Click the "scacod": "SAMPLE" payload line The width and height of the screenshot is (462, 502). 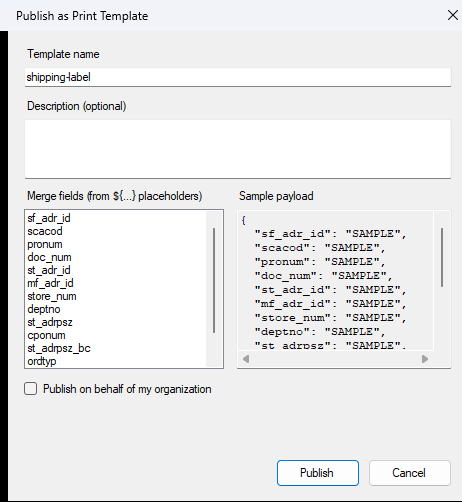[320, 248]
